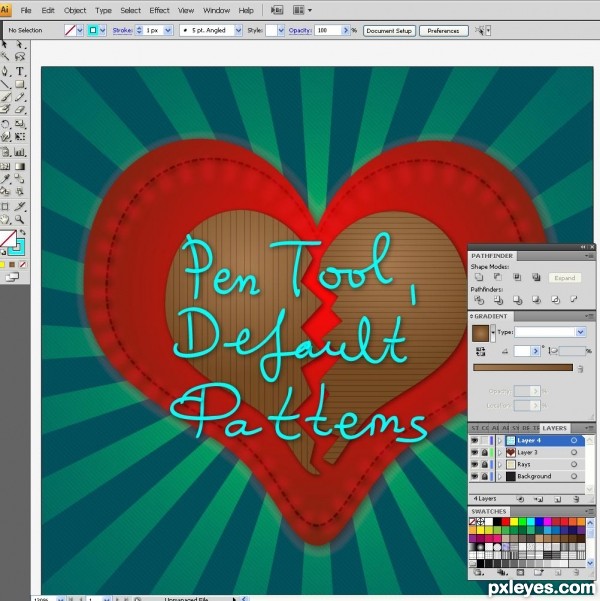The image size is (600, 601).
Task: Click Minus Front shape mode icon
Action: tap(498, 277)
